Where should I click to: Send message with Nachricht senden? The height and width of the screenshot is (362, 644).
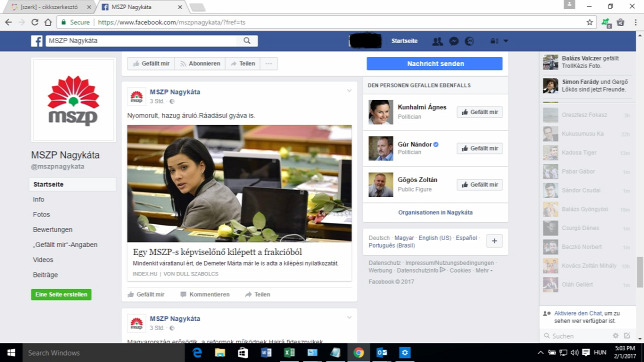coord(435,64)
